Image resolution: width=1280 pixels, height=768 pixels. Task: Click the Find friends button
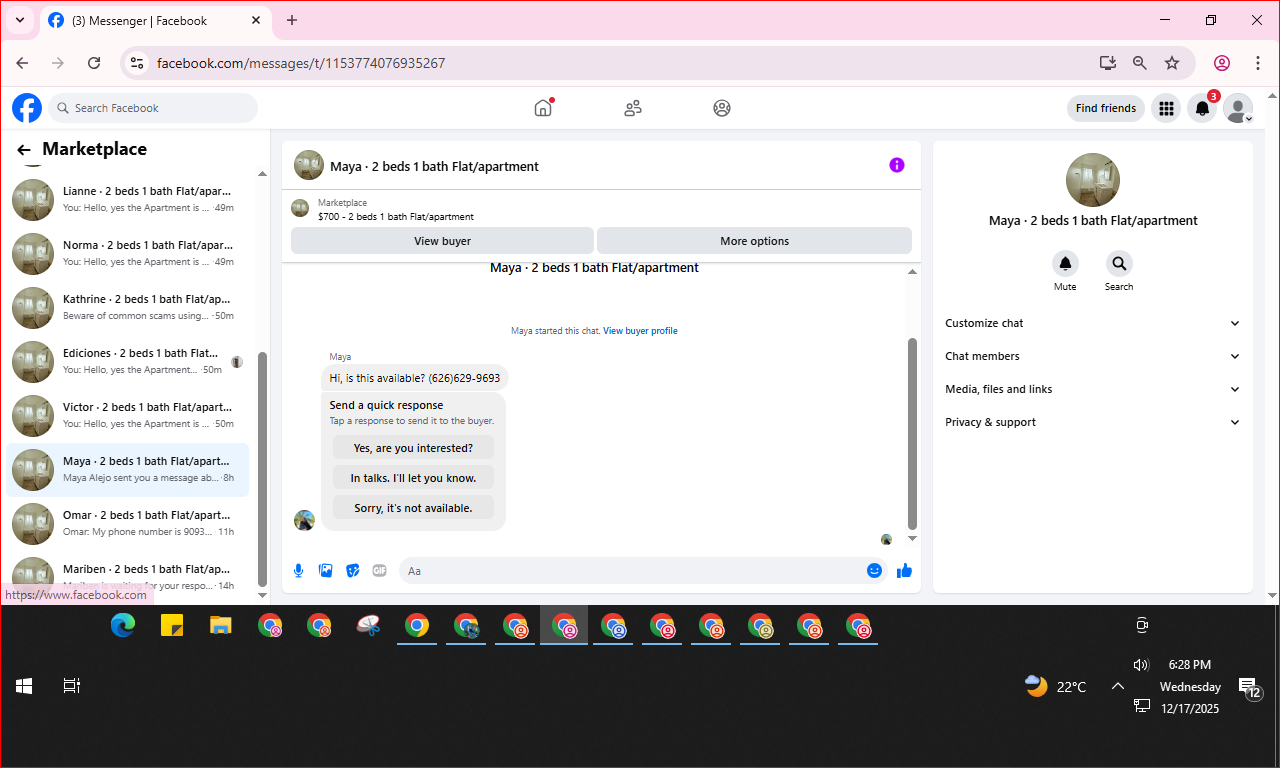click(1106, 108)
